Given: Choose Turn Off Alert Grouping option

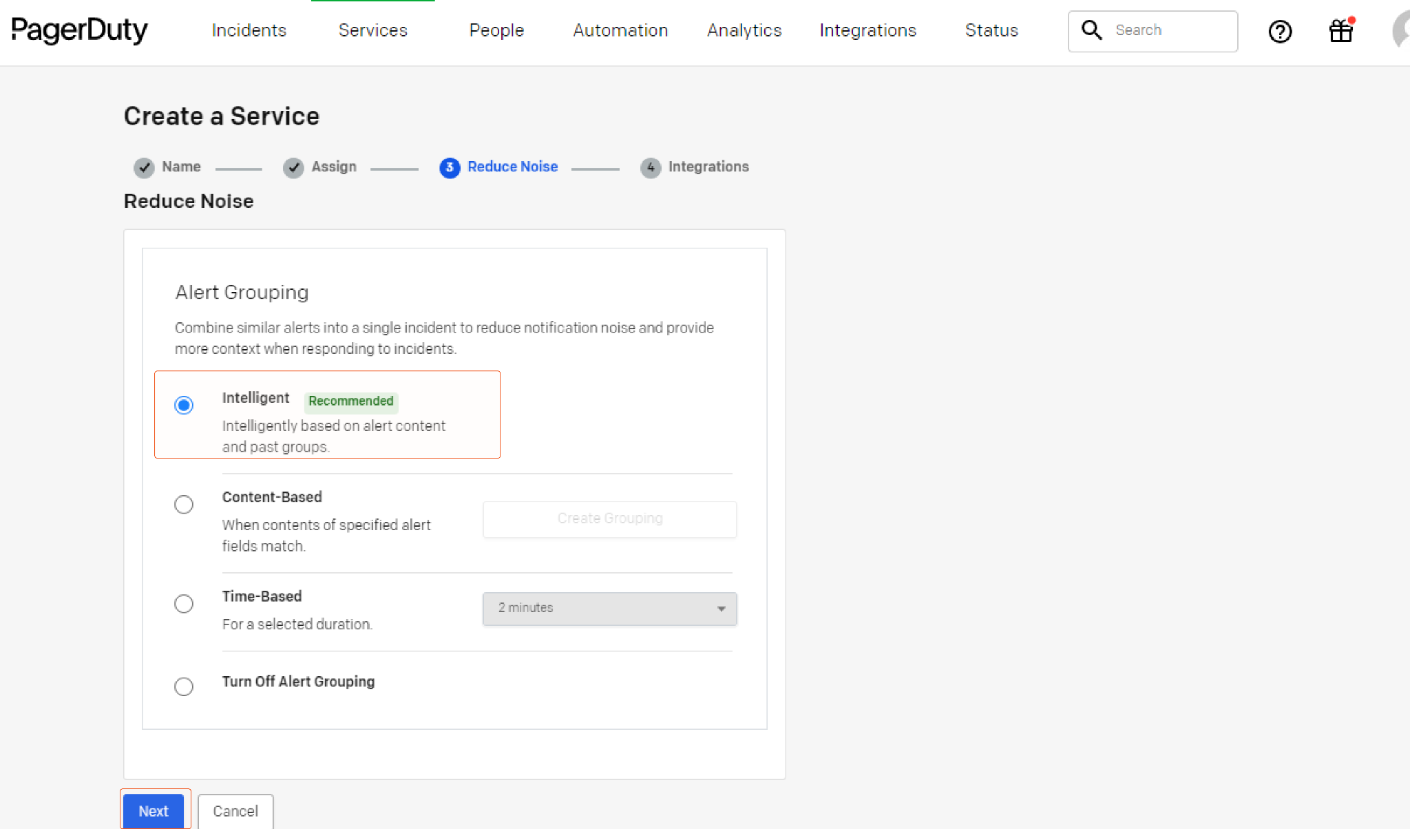Looking at the screenshot, I should 184,686.
